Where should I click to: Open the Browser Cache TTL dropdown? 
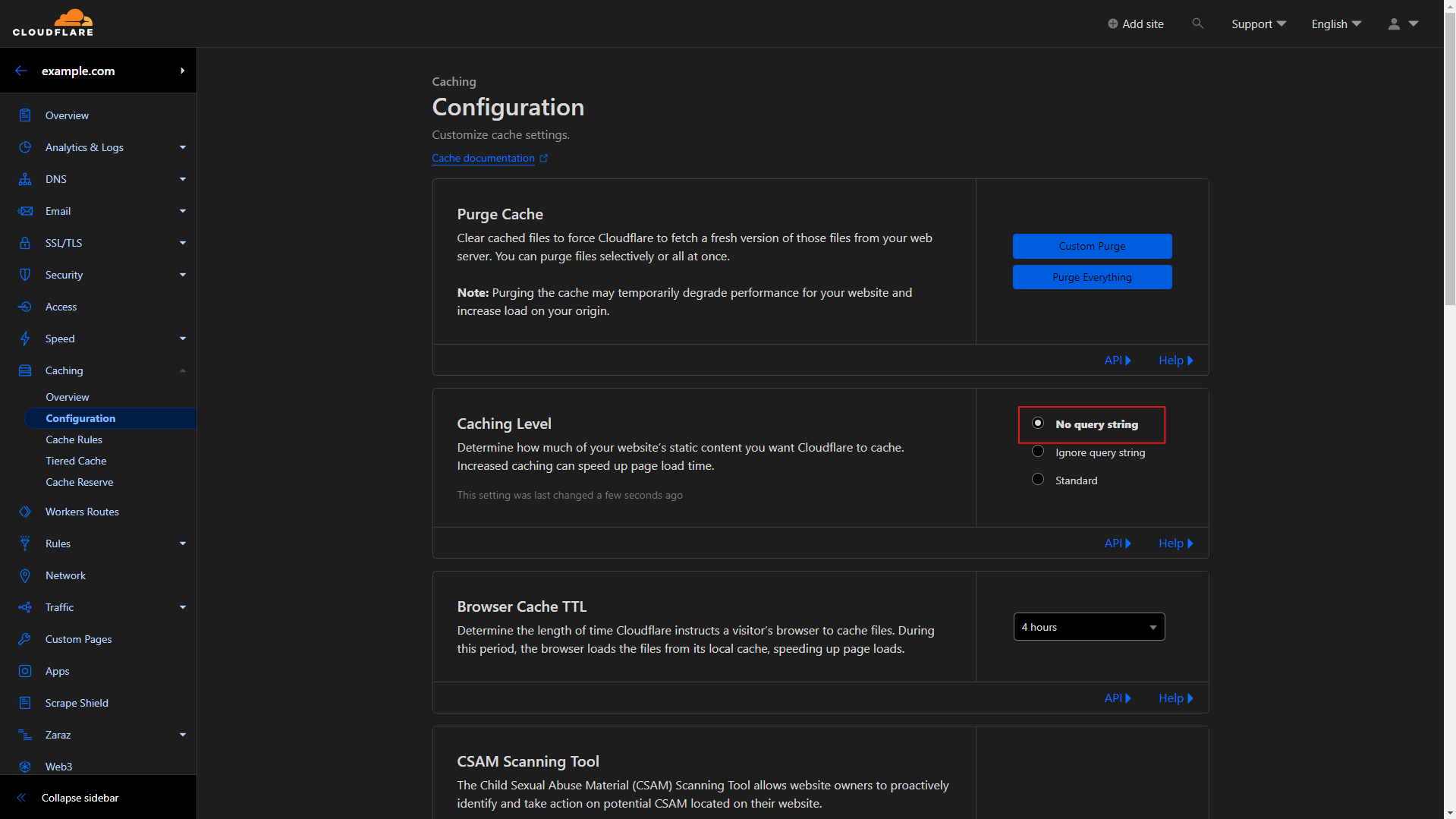[1089, 627]
